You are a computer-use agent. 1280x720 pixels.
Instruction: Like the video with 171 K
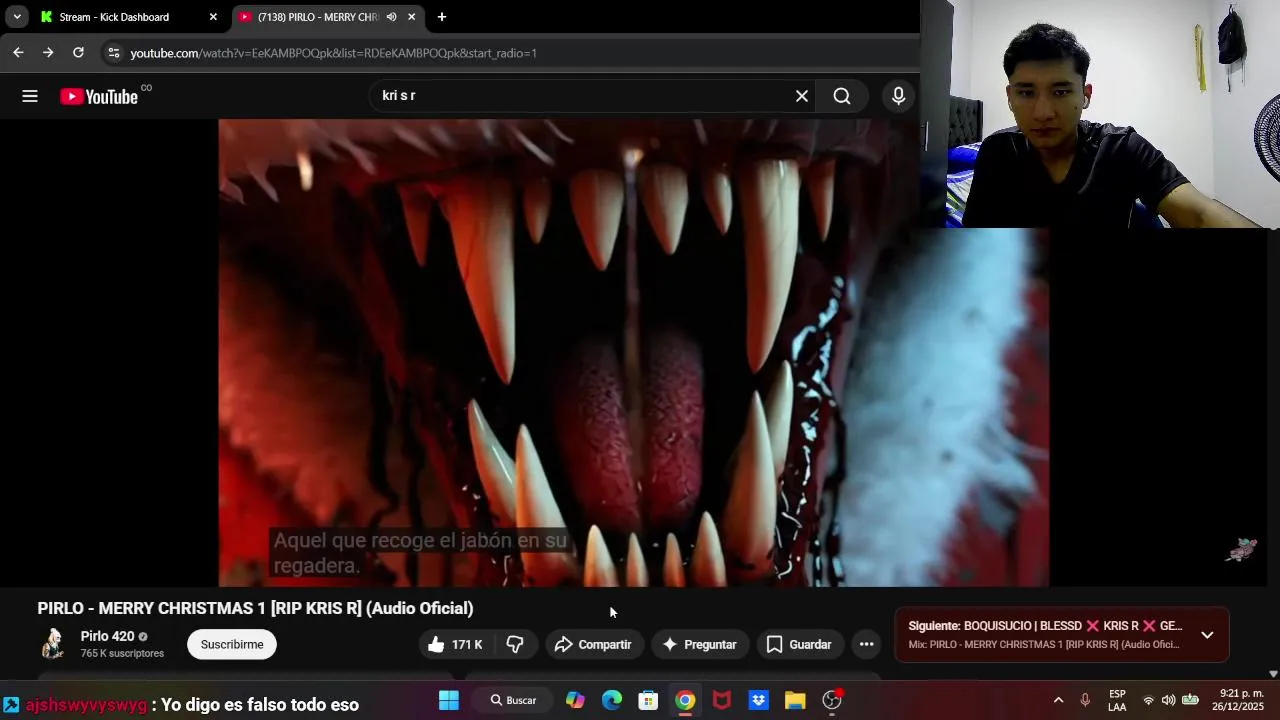click(x=455, y=645)
